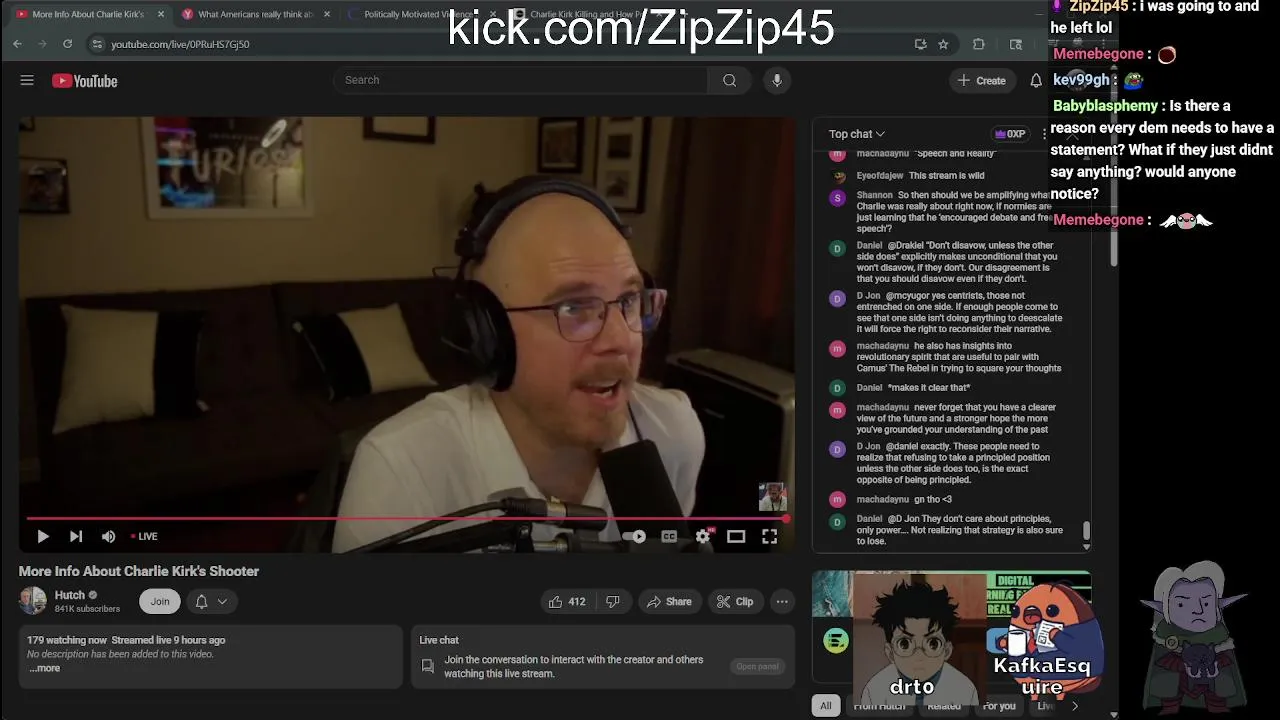Open more actions ellipsis menu
This screenshot has width=1280, height=720.
[782, 601]
